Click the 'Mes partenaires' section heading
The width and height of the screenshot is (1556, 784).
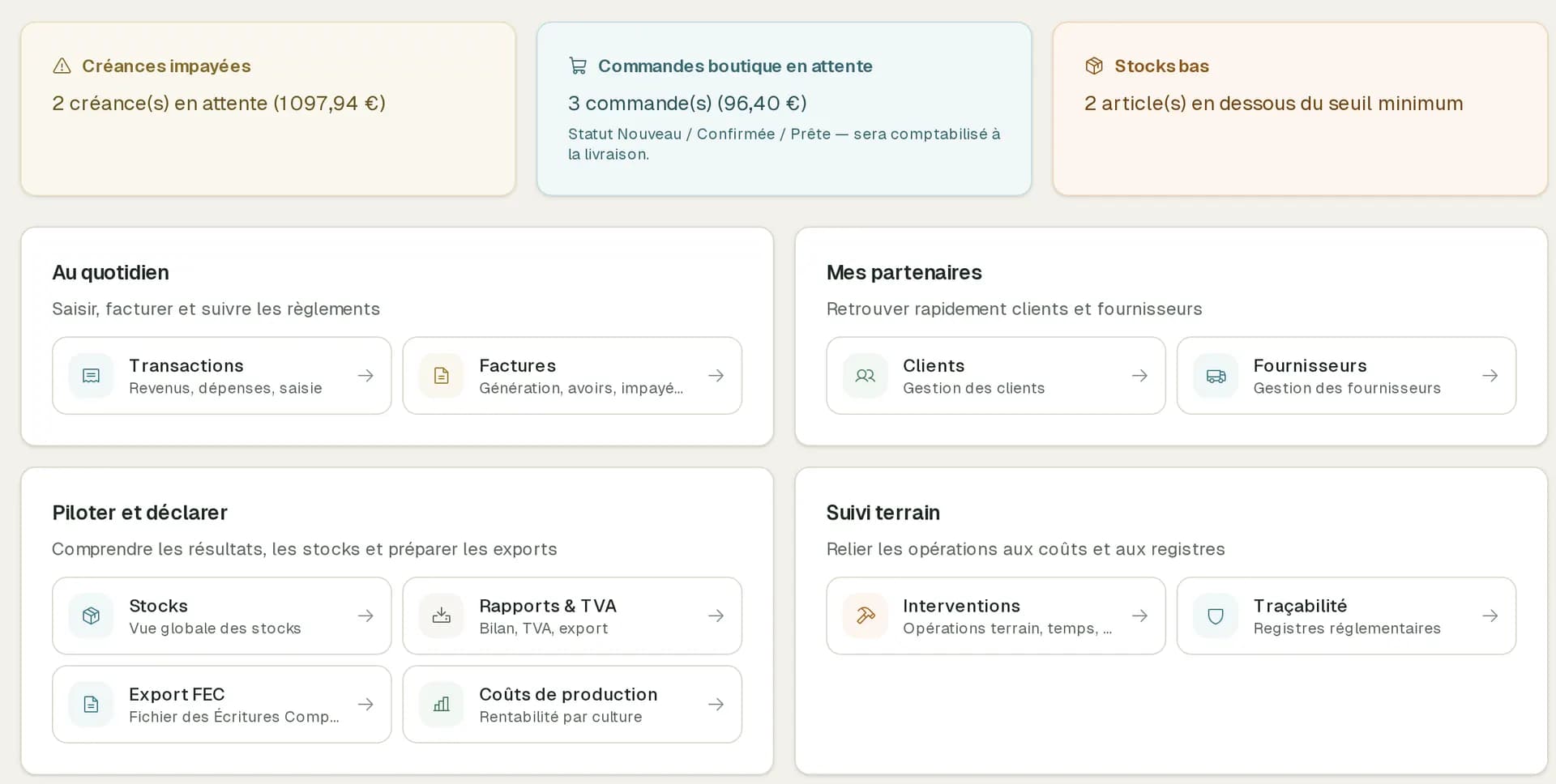pos(904,273)
